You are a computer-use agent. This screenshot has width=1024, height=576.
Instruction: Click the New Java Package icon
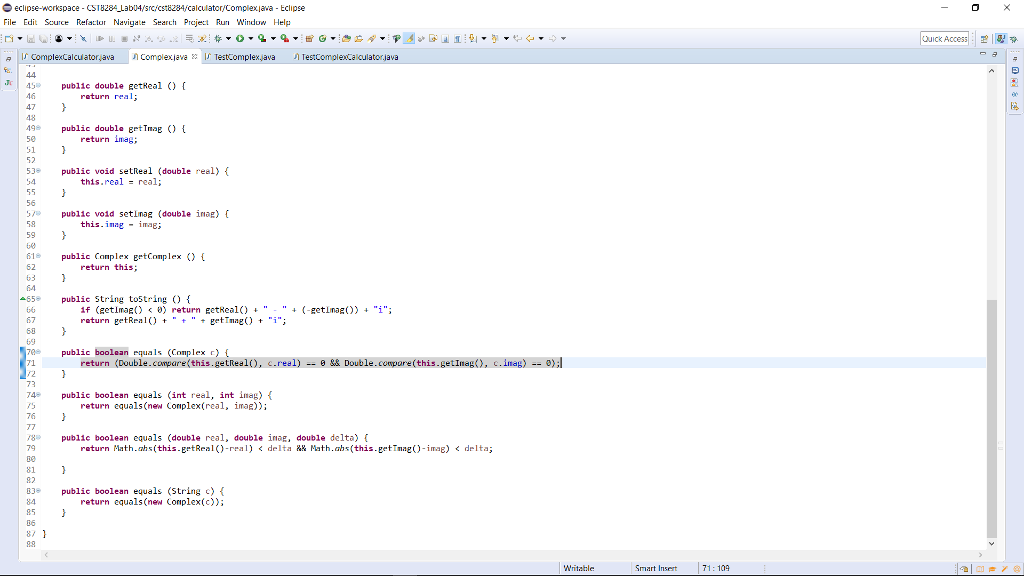pos(310,39)
